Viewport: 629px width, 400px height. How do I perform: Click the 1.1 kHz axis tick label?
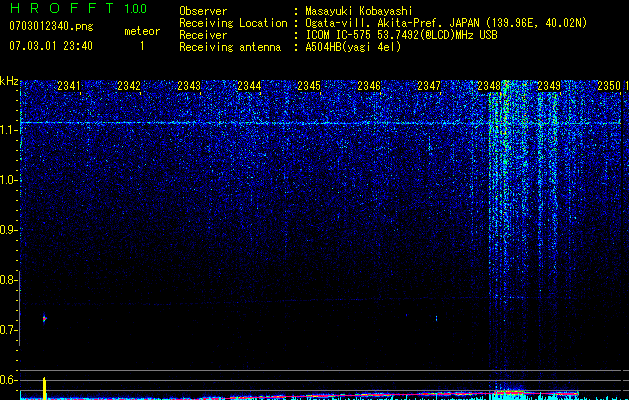pos(8,130)
